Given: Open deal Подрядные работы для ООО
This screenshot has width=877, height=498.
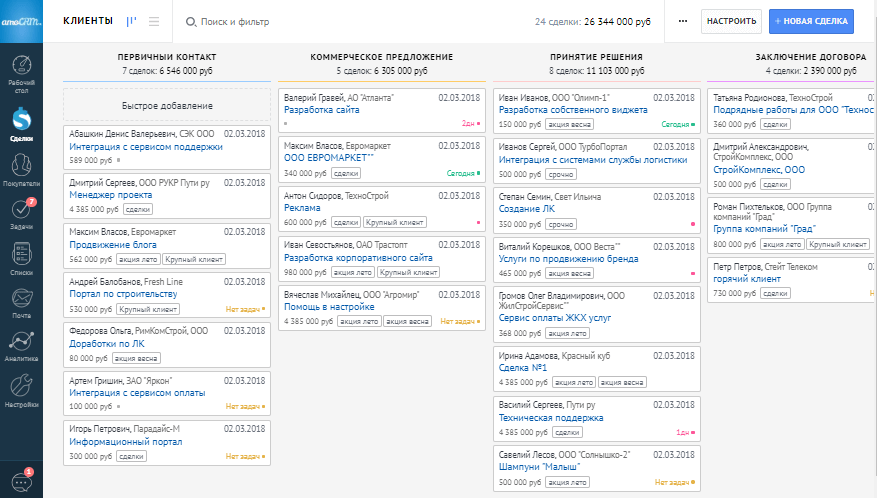Looking at the screenshot, I should [x=793, y=110].
